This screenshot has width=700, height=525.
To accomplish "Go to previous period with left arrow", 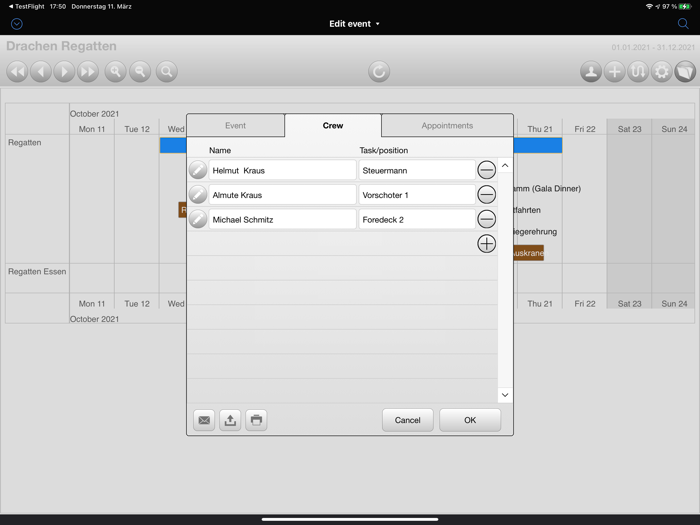I will point(41,71).
